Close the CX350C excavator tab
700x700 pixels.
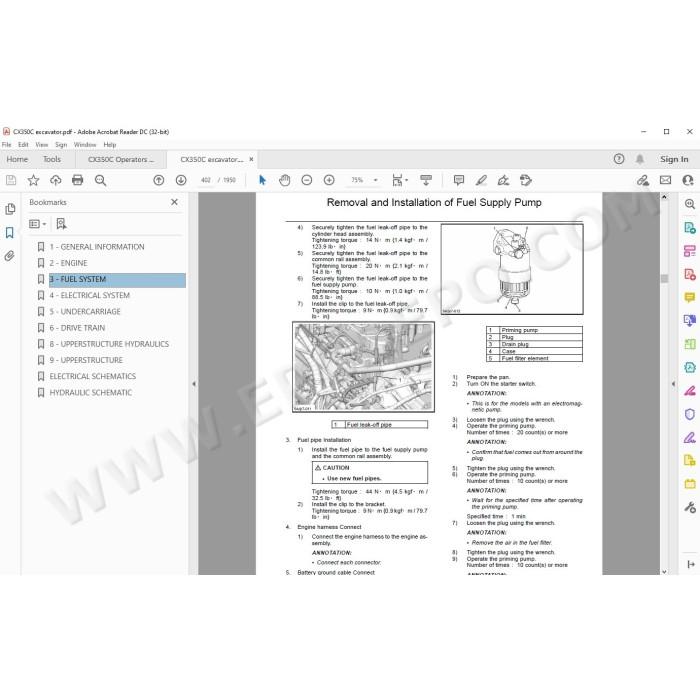[251, 159]
